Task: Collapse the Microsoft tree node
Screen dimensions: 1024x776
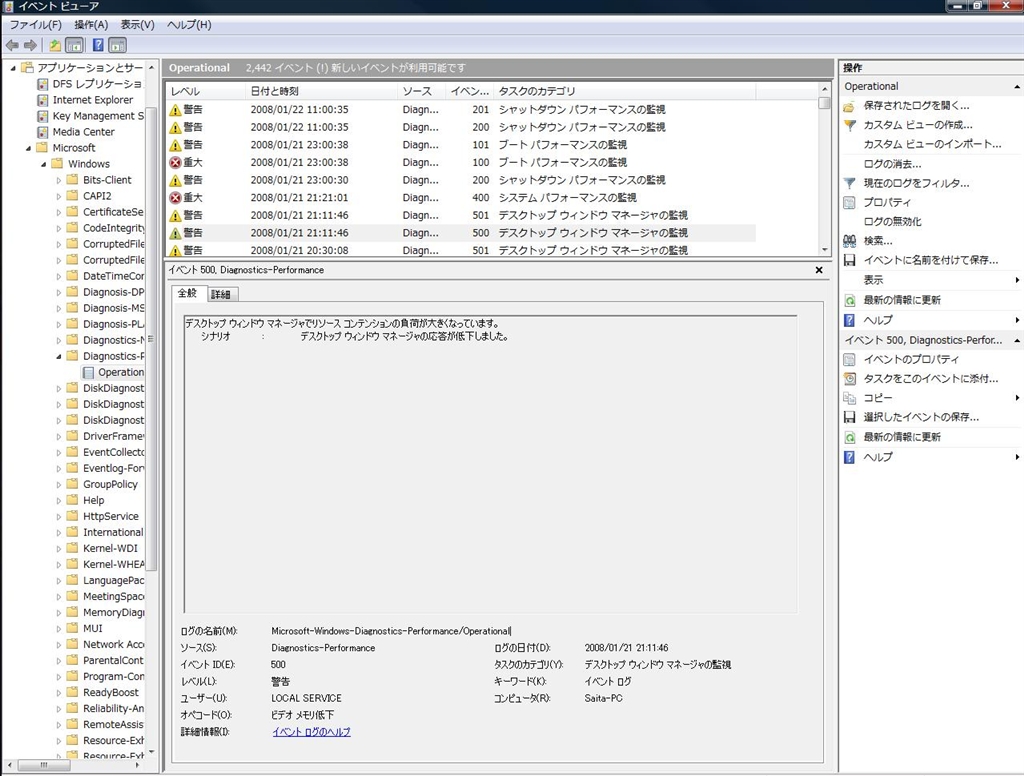Action: pyautogui.click(x=27, y=148)
